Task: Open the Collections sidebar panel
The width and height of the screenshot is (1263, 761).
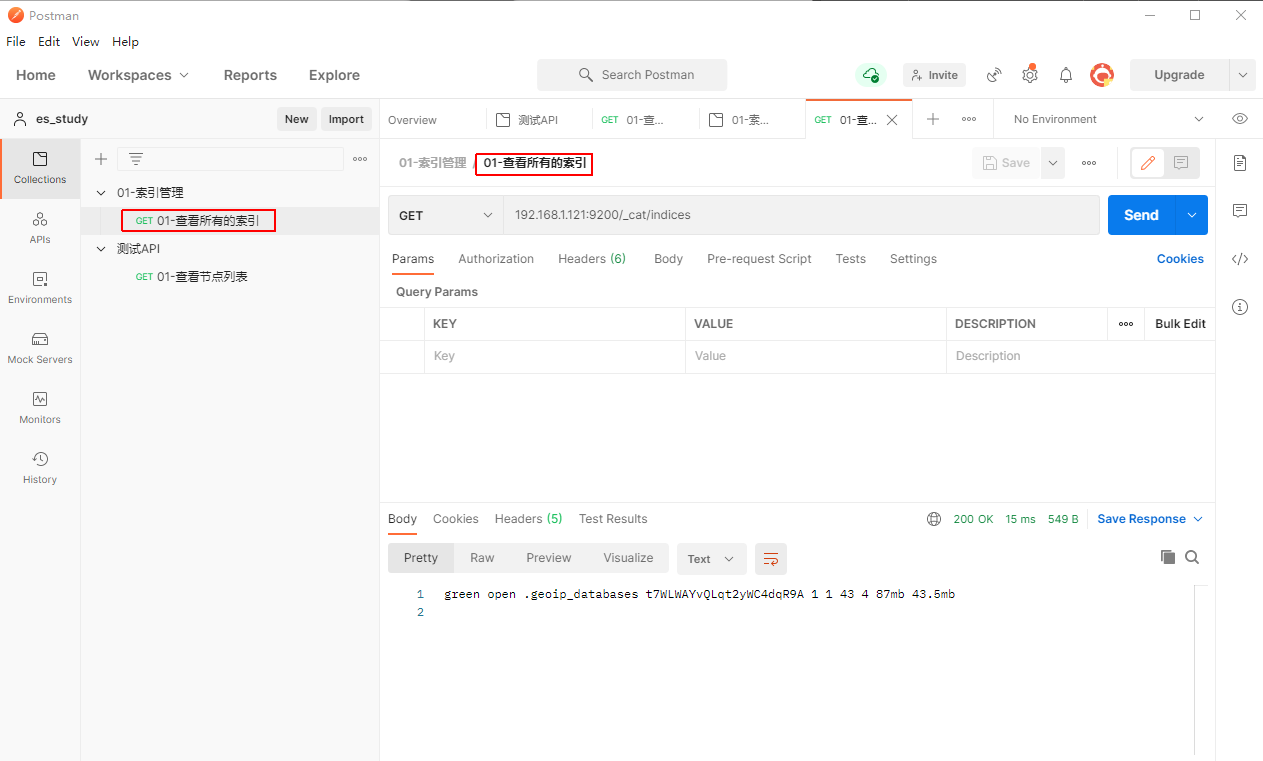Action: [x=40, y=167]
